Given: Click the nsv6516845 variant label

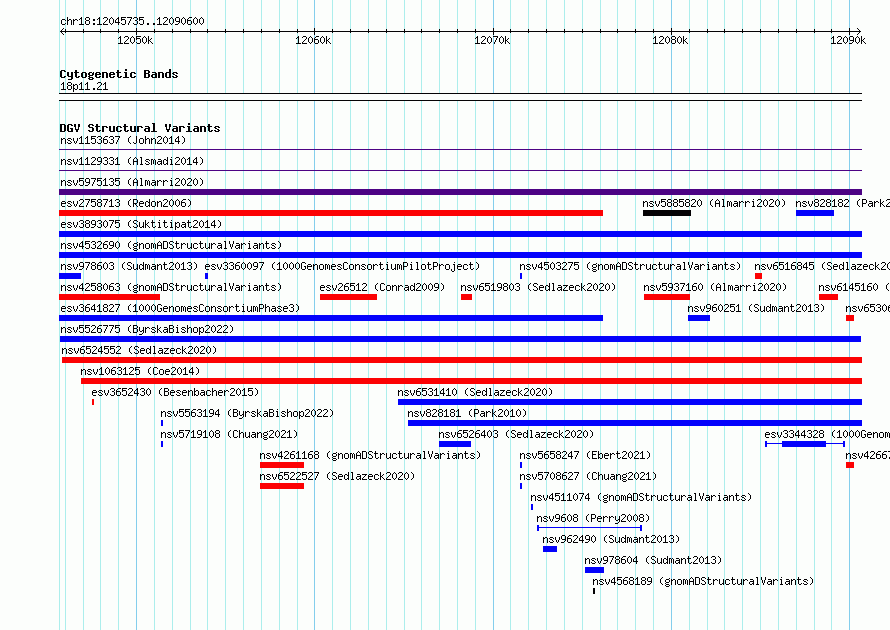Looking at the screenshot, I should coord(822,266).
